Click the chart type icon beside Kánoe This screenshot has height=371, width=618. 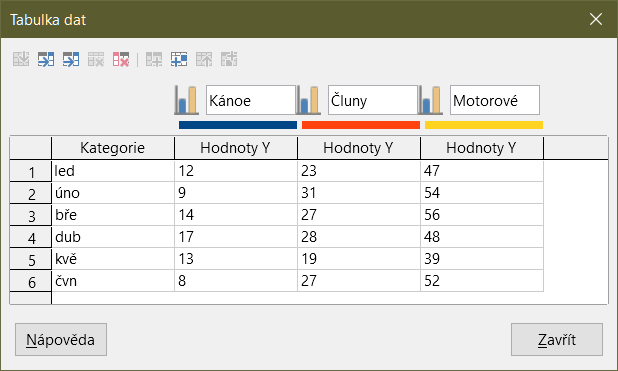click(186, 100)
